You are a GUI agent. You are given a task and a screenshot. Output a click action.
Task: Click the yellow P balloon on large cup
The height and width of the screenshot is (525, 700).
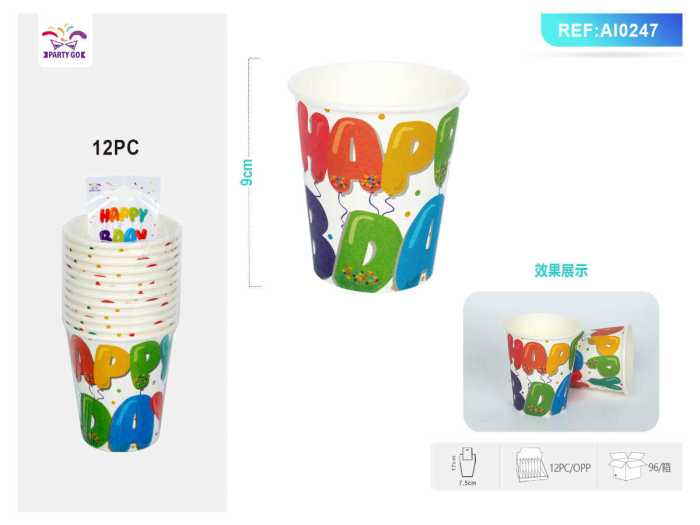(x=408, y=158)
